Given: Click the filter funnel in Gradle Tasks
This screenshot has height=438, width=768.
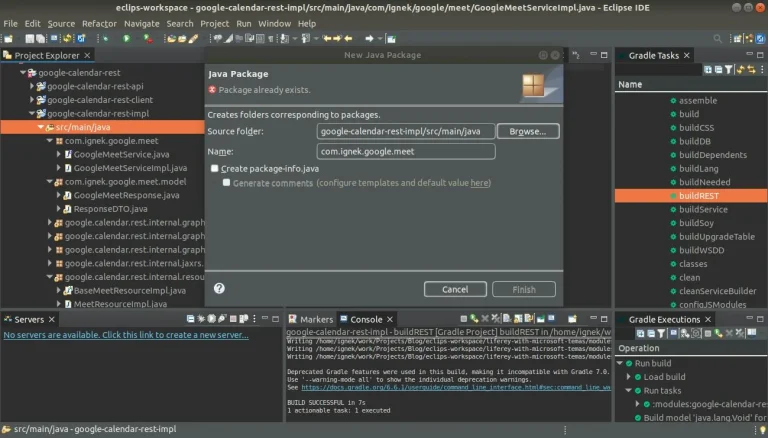Looking at the screenshot, I should coord(729,70).
